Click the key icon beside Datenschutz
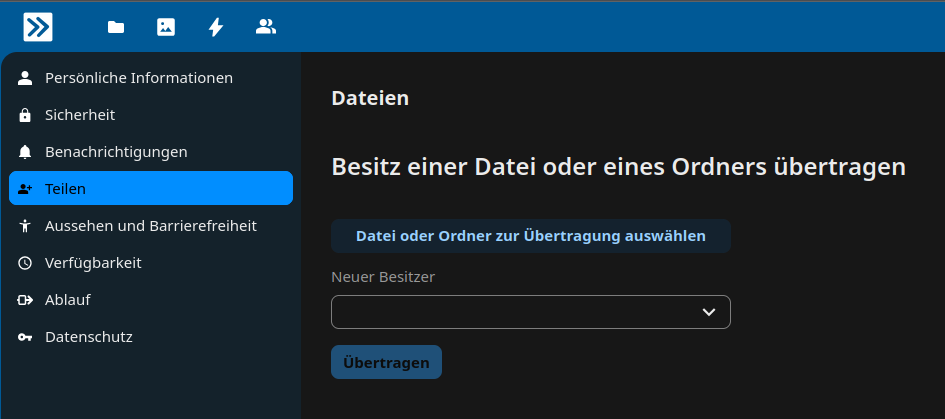The height and width of the screenshot is (419, 945). [x=26, y=337]
